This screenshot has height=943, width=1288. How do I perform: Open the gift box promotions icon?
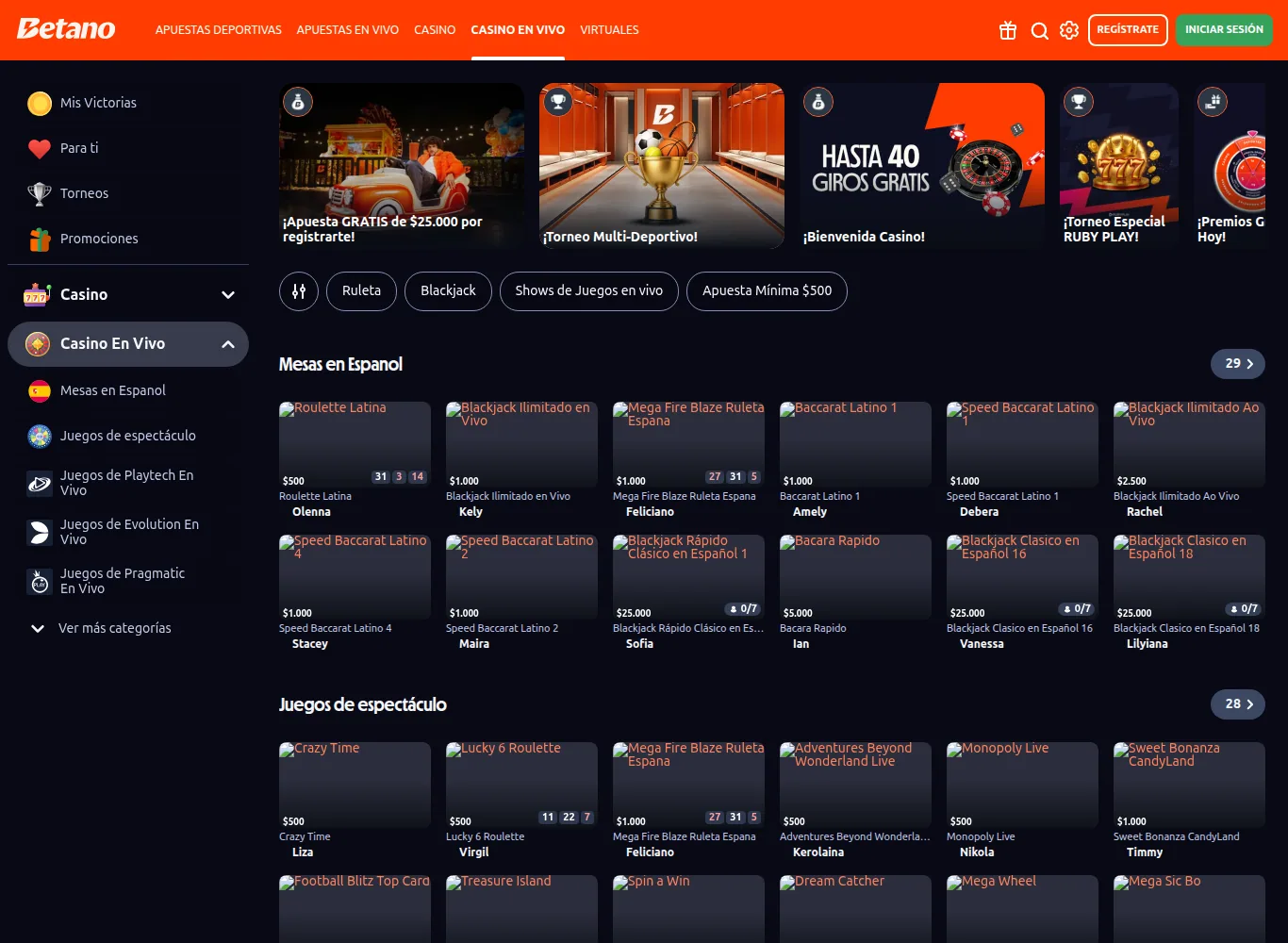1008,30
